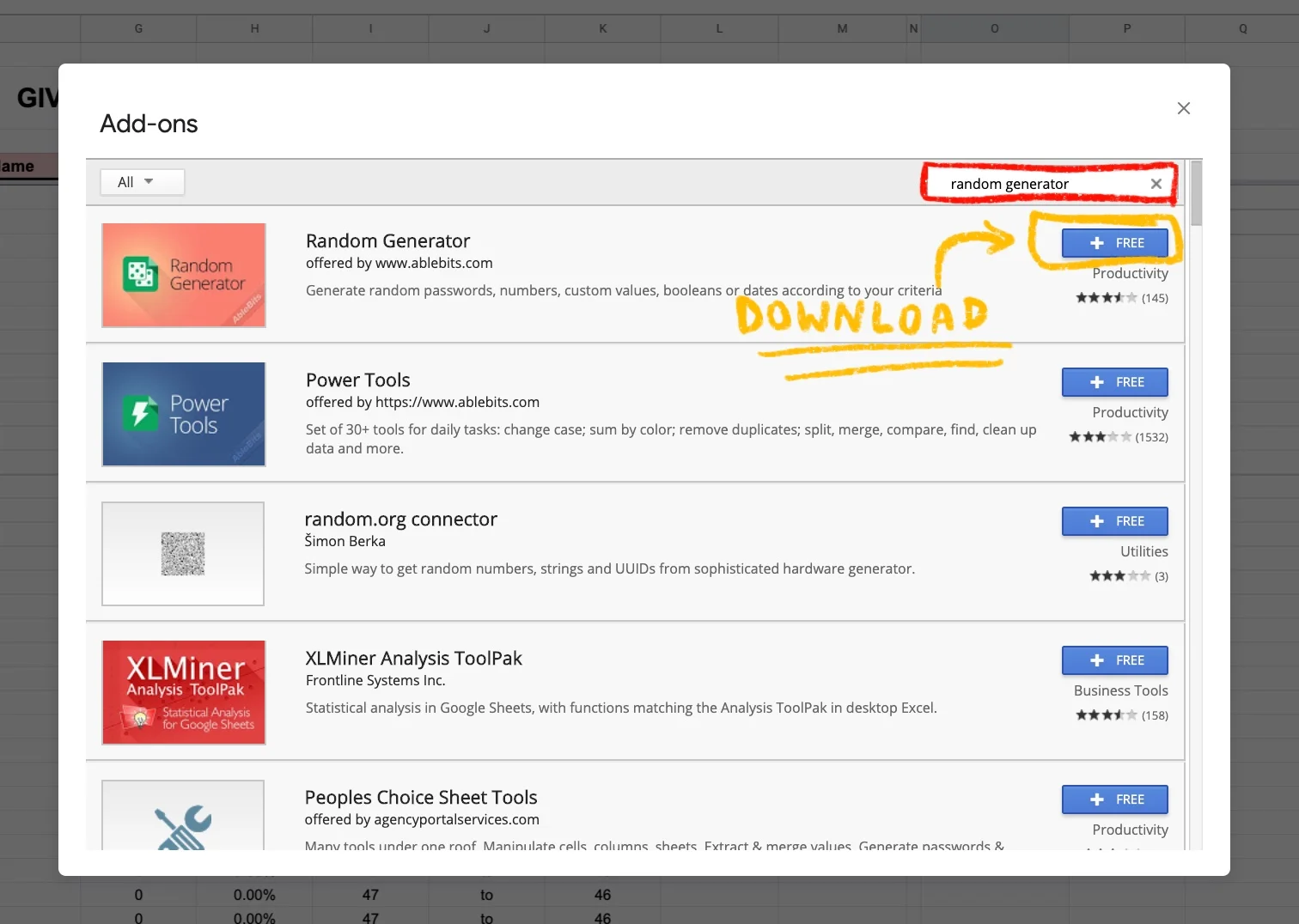Screen dimensions: 1299x924
Task: Open the Random Generator title link
Action: (387, 241)
